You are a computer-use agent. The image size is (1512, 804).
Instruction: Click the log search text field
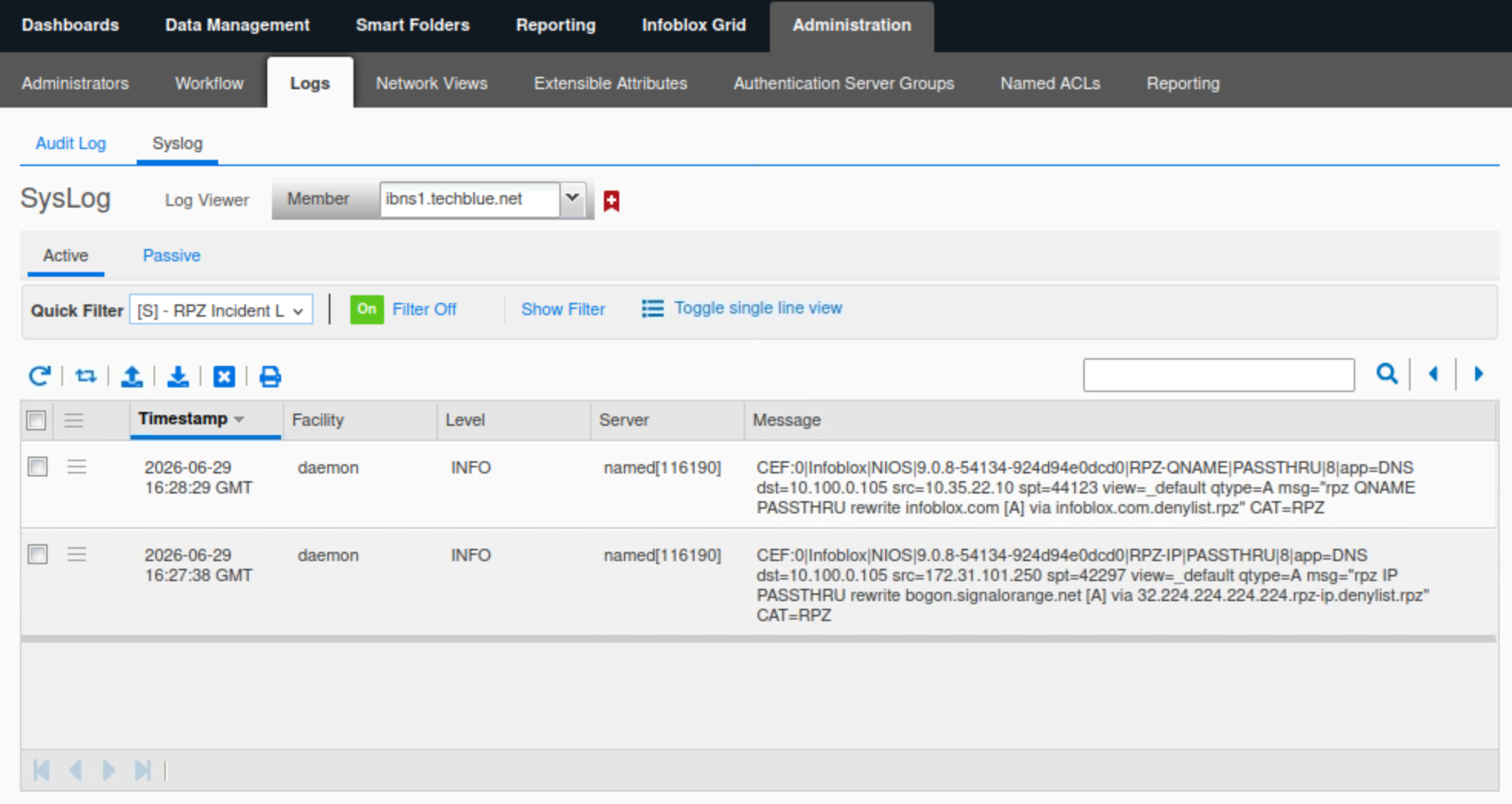1219,374
